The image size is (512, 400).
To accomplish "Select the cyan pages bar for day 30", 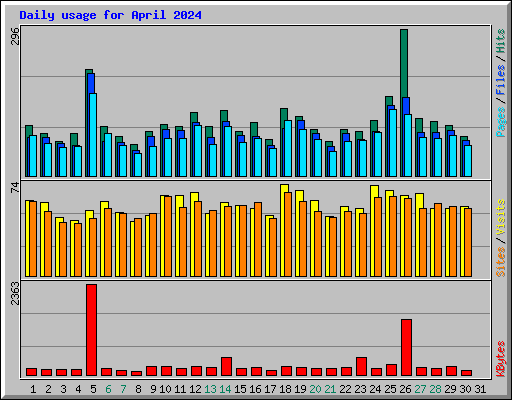I will tap(468, 161).
